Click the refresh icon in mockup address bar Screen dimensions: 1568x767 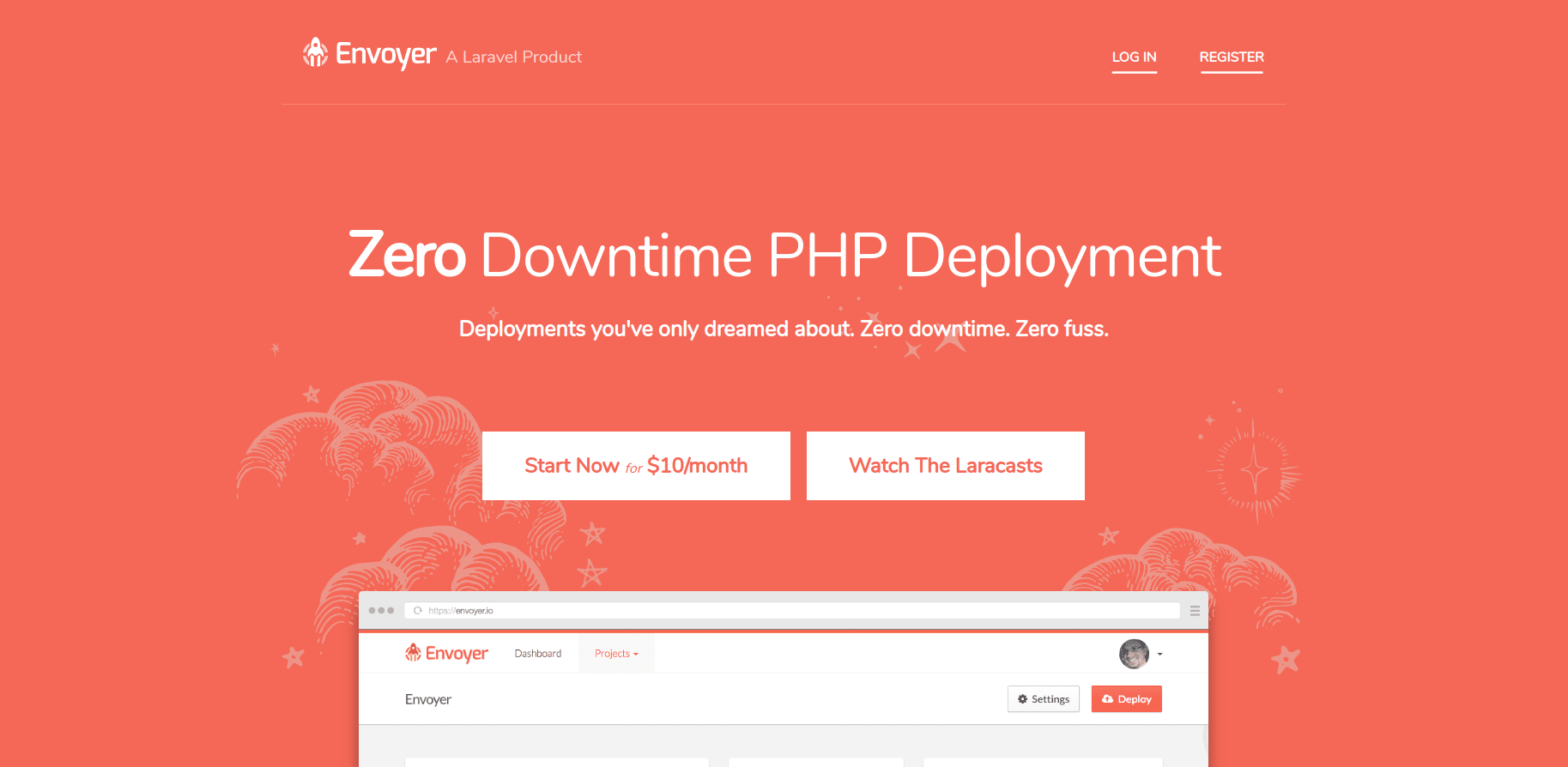(x=418, y=611)
